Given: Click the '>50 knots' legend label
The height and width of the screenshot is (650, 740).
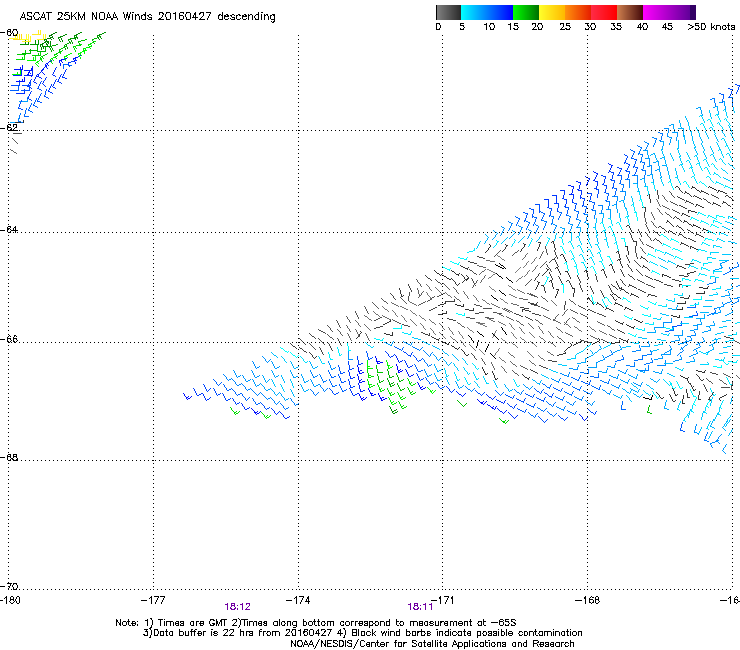Looking at the screenshot, I should 711,27.
